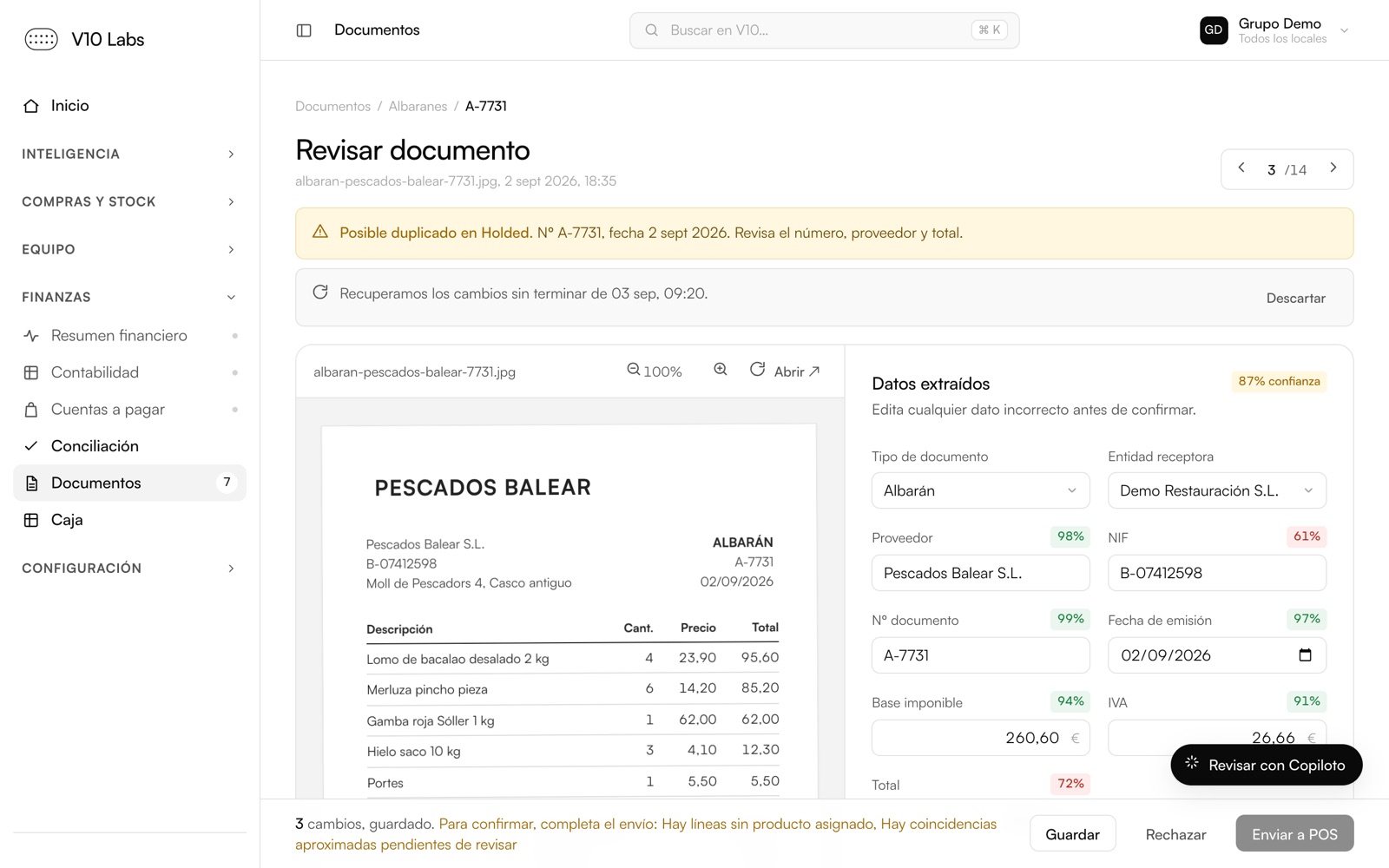This screenshot has width=1389, height=868.
Task: Click the Guardar button
Action: click(1072, 834)
